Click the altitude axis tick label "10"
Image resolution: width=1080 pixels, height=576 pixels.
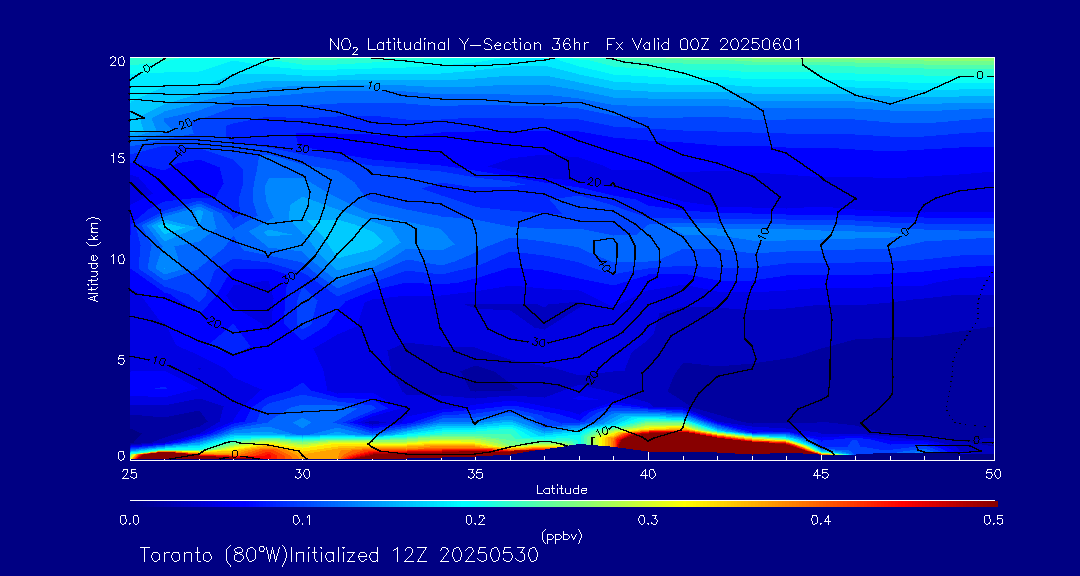116,259
